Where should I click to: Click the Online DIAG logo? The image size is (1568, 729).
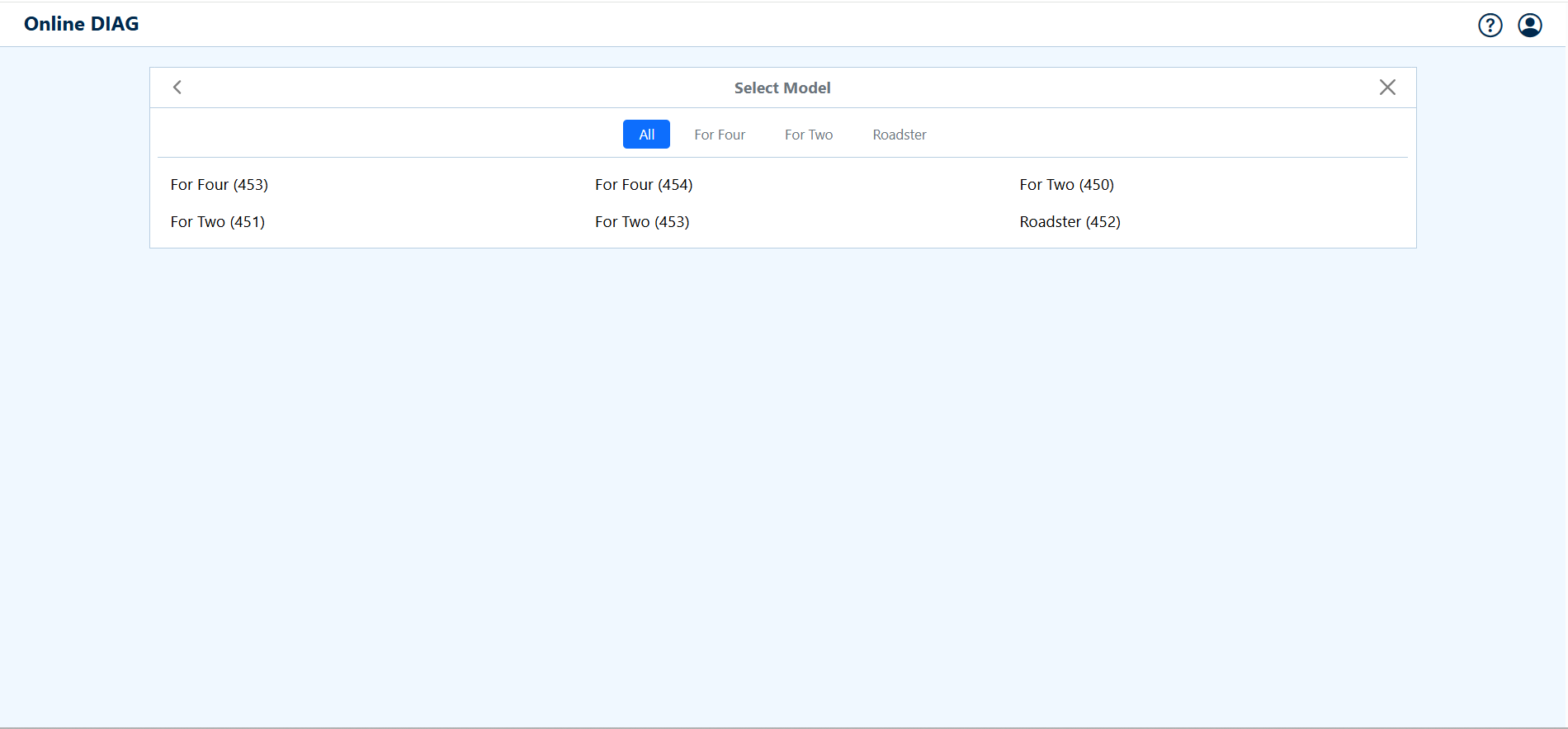[82, 24]
